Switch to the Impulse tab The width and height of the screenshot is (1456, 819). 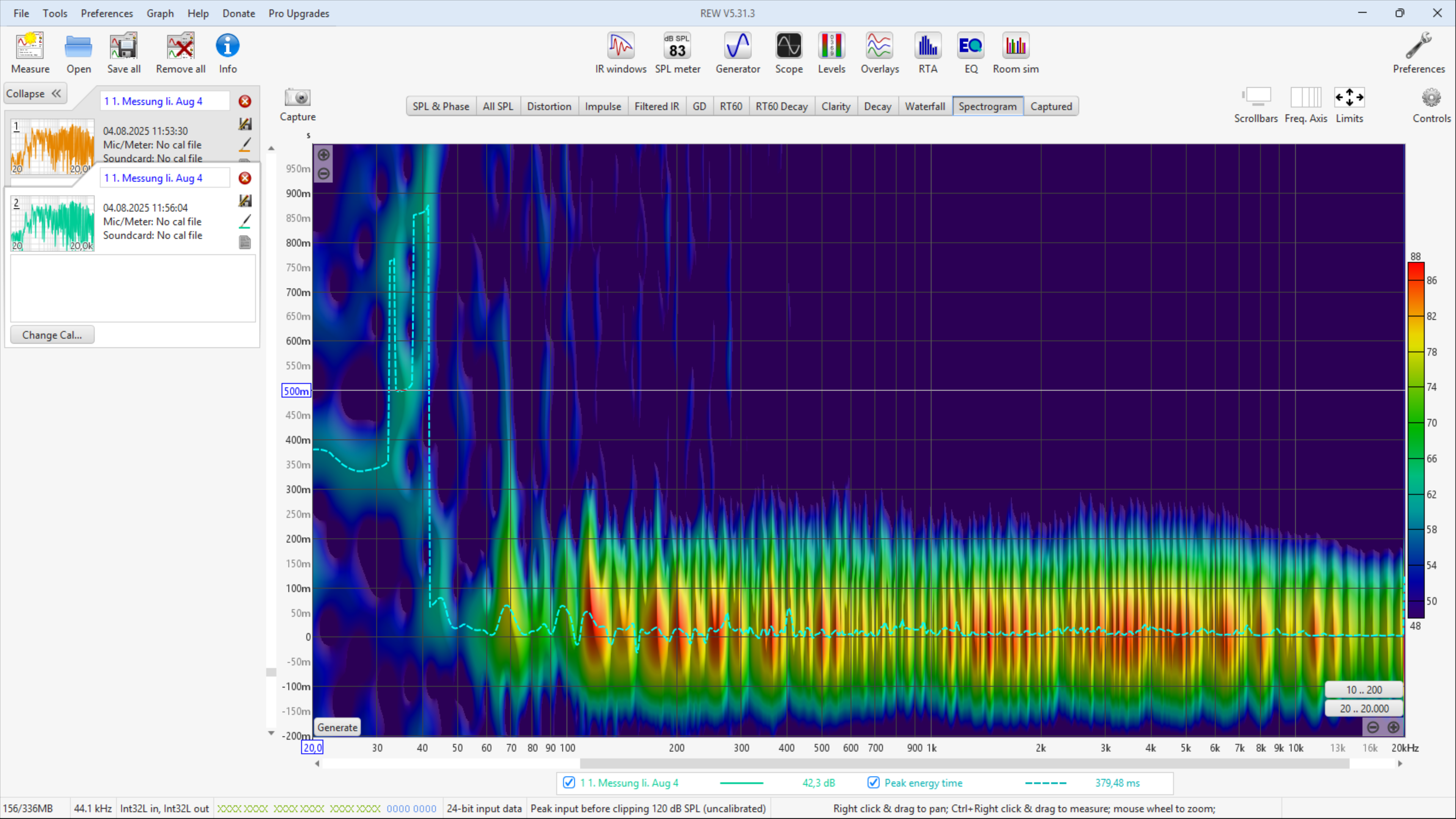click(602, 106)
